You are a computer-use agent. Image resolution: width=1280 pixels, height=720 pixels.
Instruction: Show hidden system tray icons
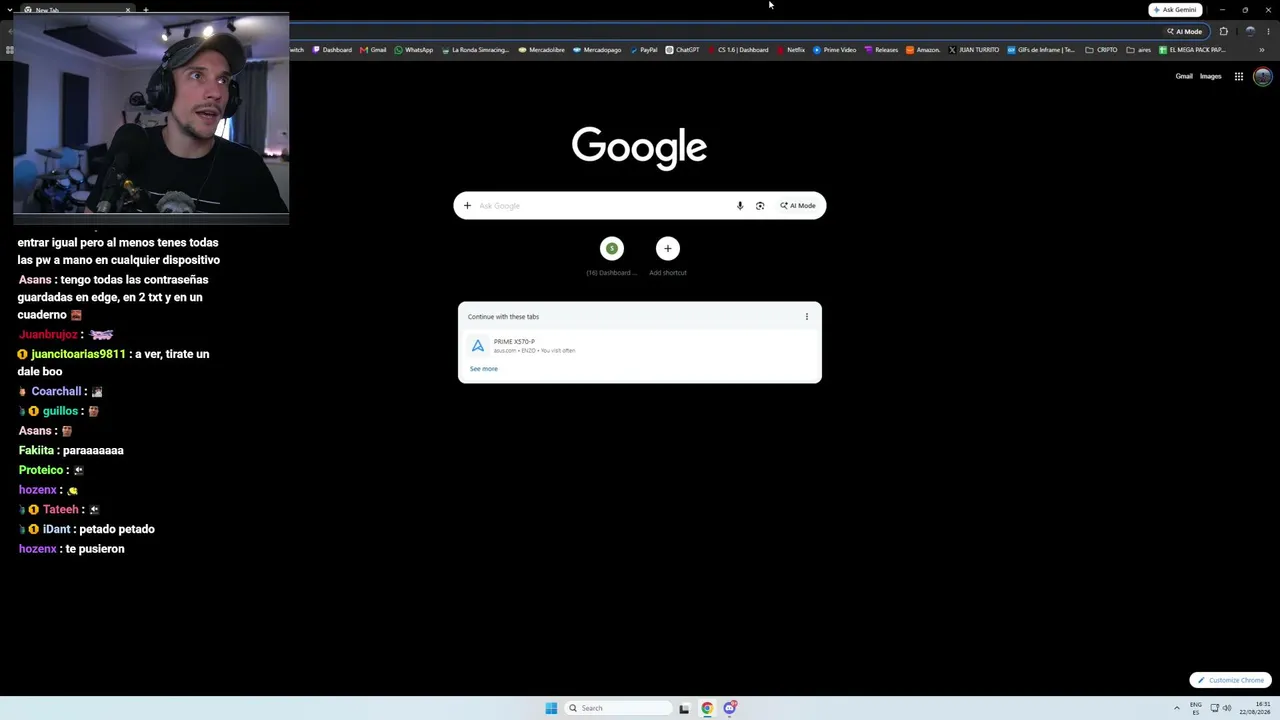[x=1177, y=708]
